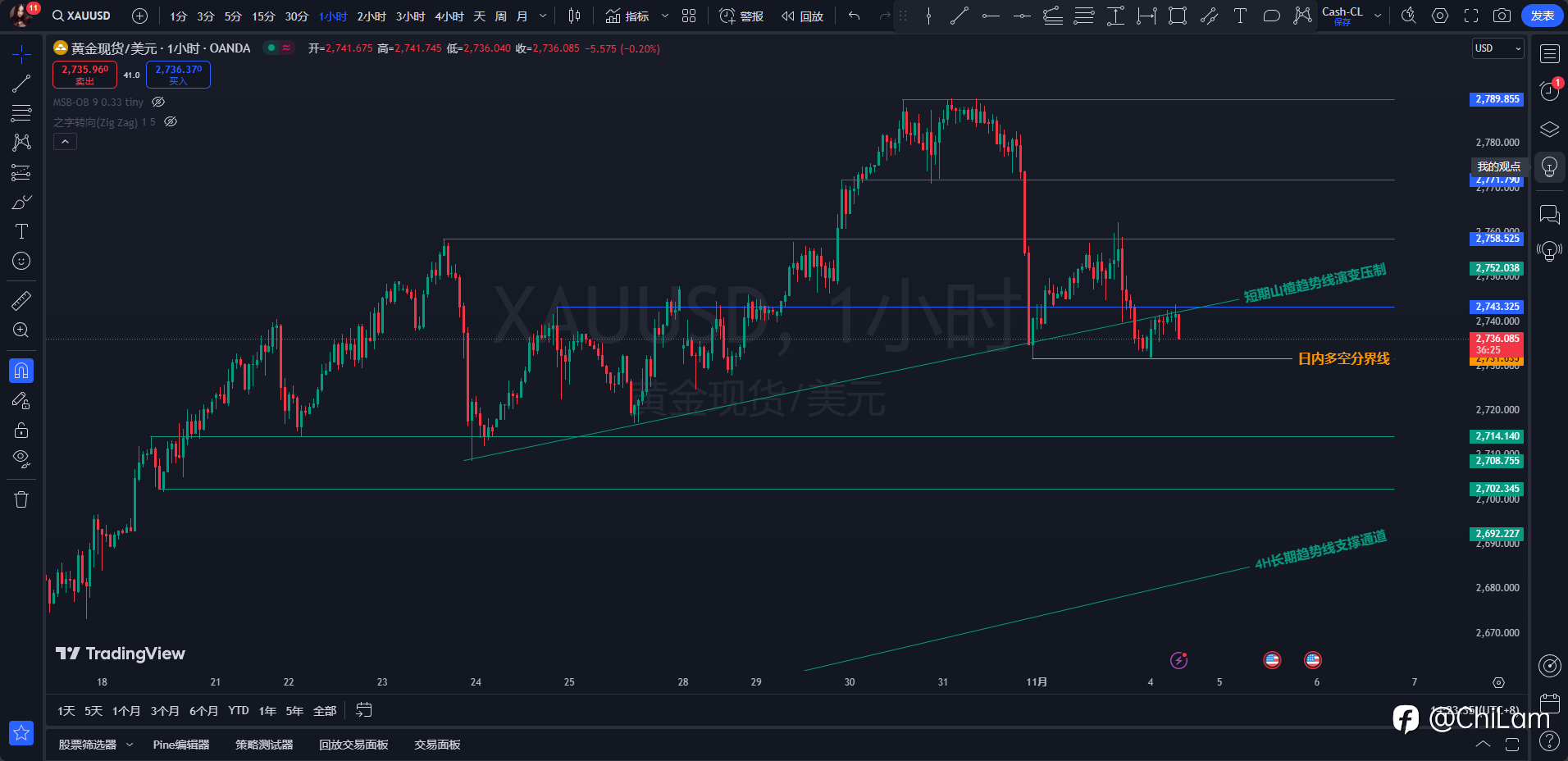Click the blue 发表 publish button
Viewport: 1568px width, 761px height.
pyautogui.click(x=1542, y=16)
